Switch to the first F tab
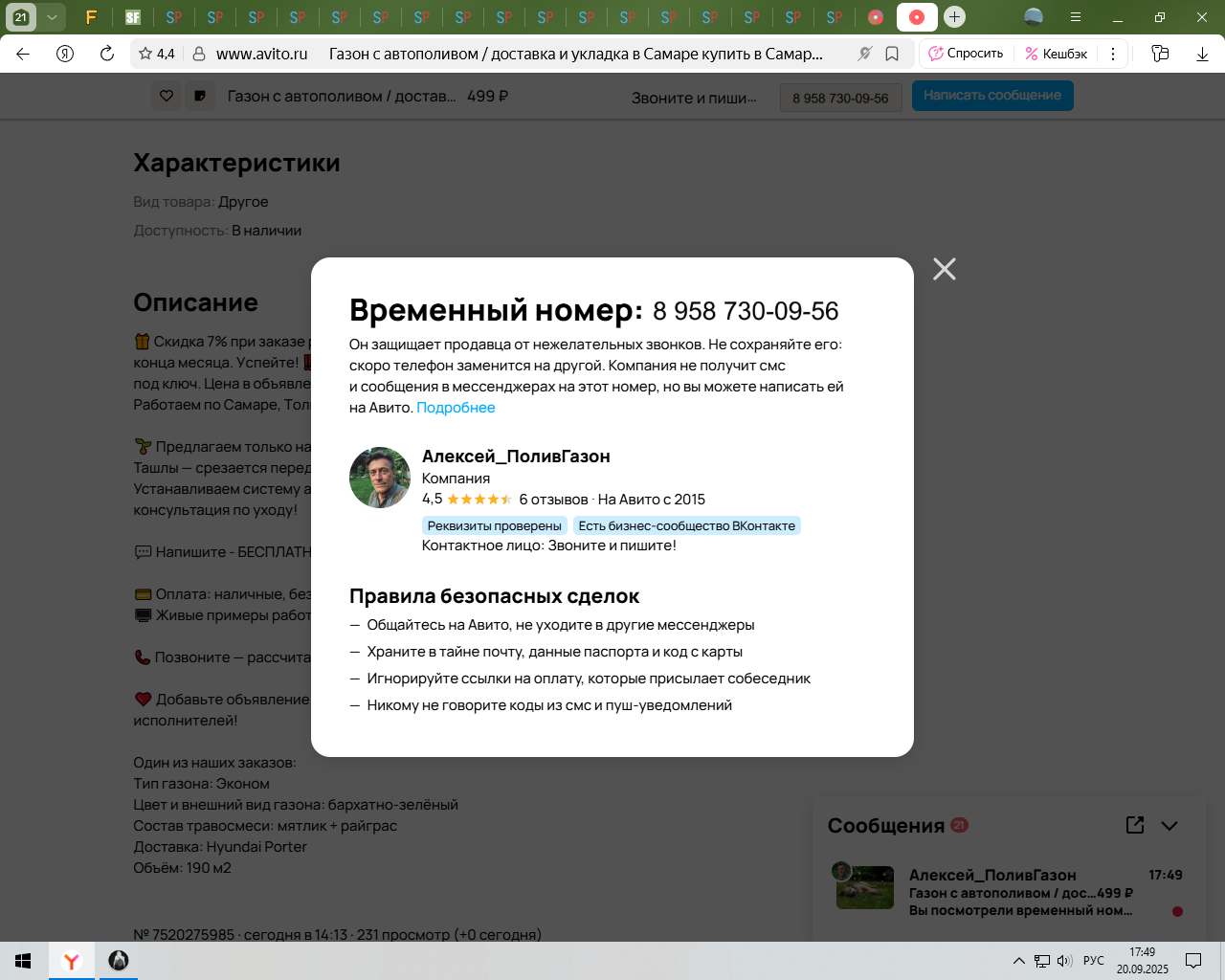This screenshot has height=980, width=1225. click(x=91, y=17)
